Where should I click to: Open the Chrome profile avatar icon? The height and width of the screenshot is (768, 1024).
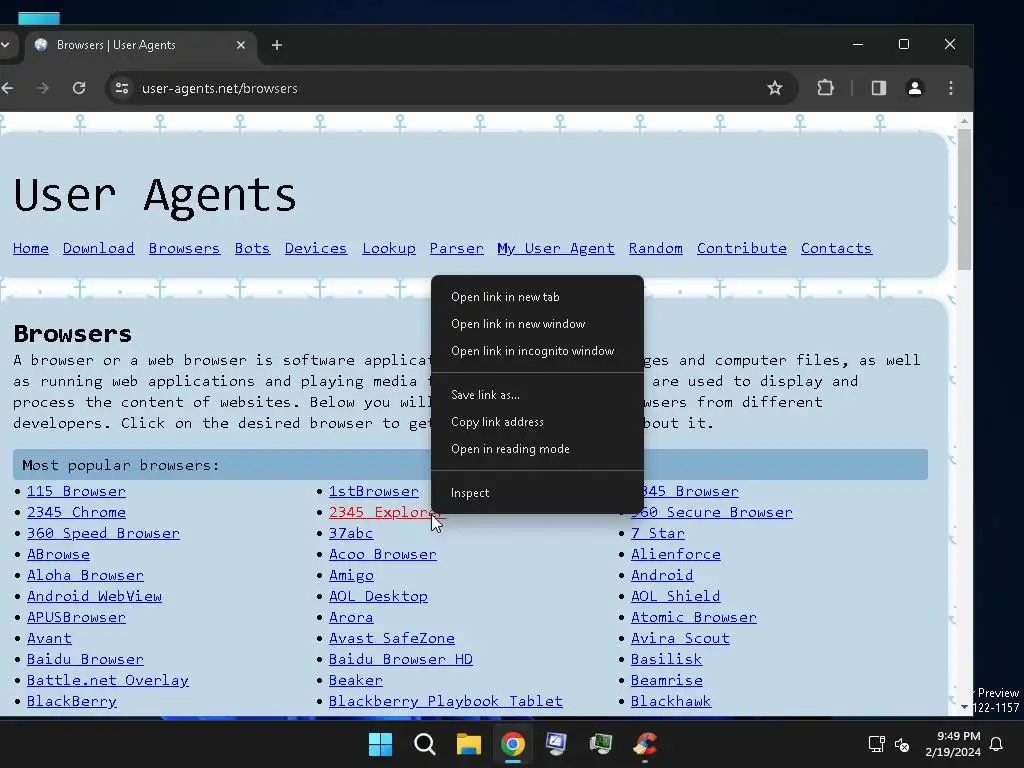[x=915, y=88]
